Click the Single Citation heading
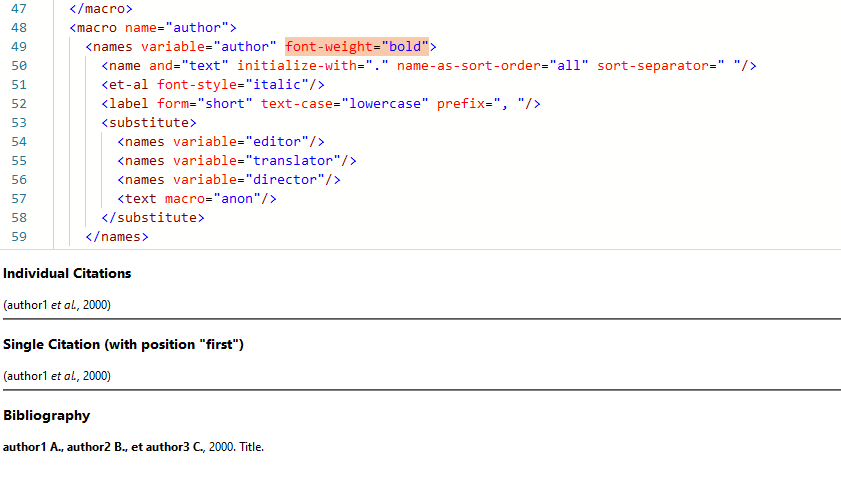841x501 pixels. point(123,344)
